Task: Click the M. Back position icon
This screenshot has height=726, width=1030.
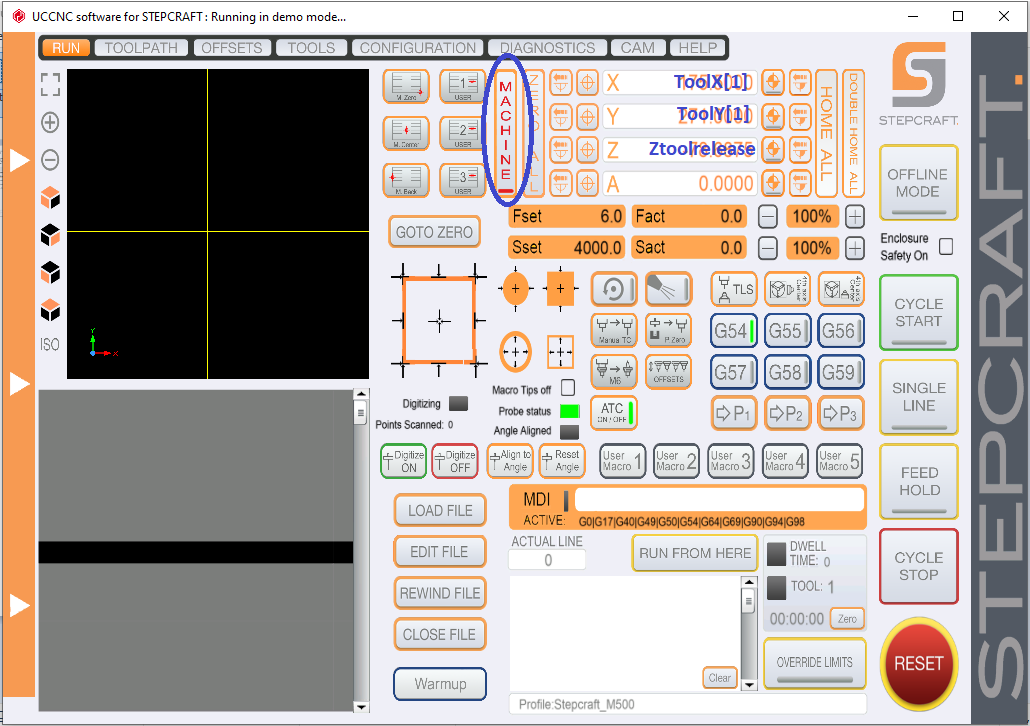Action: 406,180
